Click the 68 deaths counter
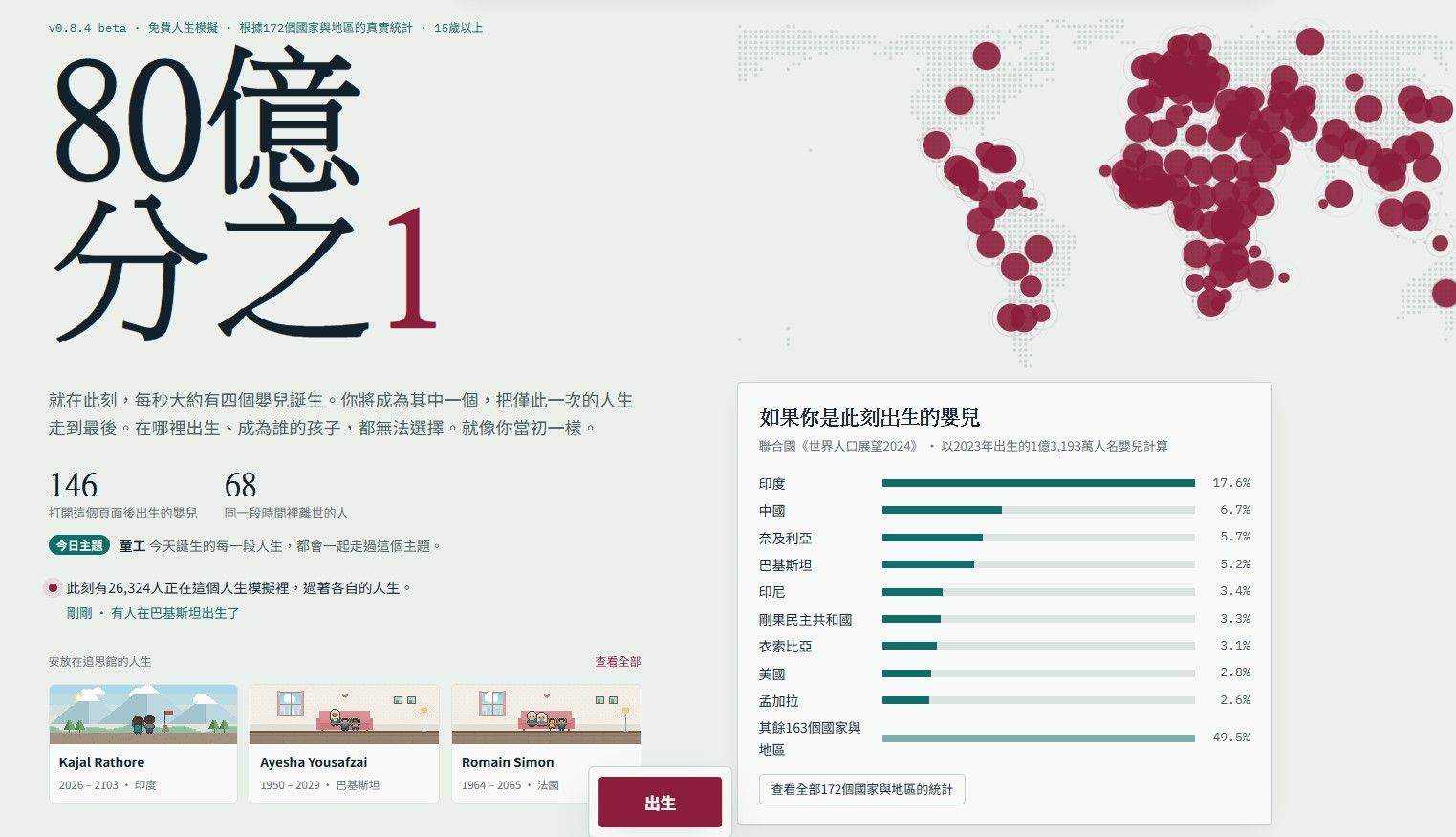This screenshot has height=837, width=1456. click(x=240, y=485)
